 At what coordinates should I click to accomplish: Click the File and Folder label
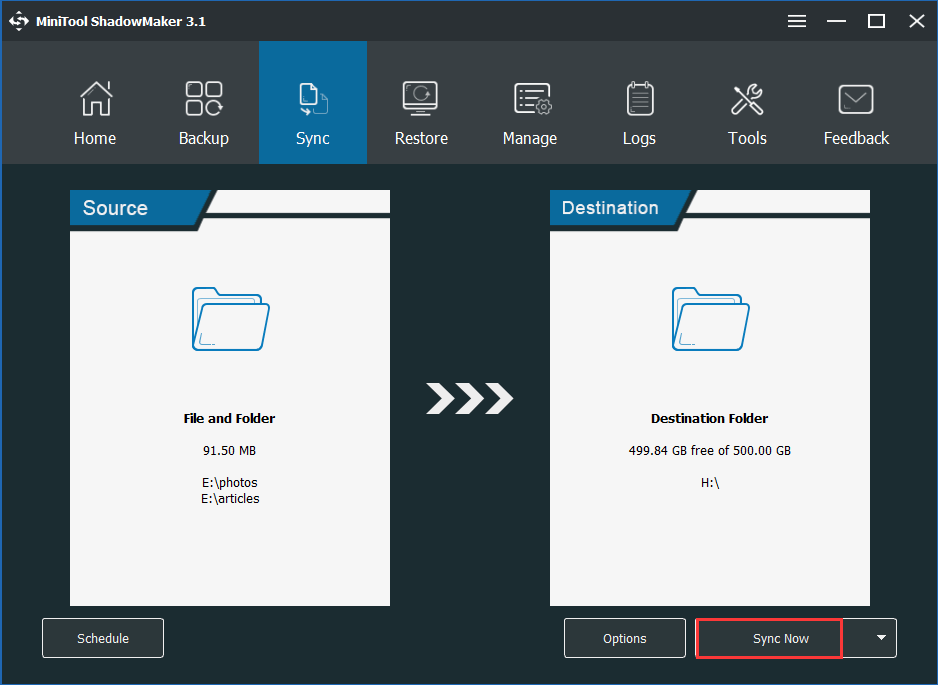pos(230,418)
